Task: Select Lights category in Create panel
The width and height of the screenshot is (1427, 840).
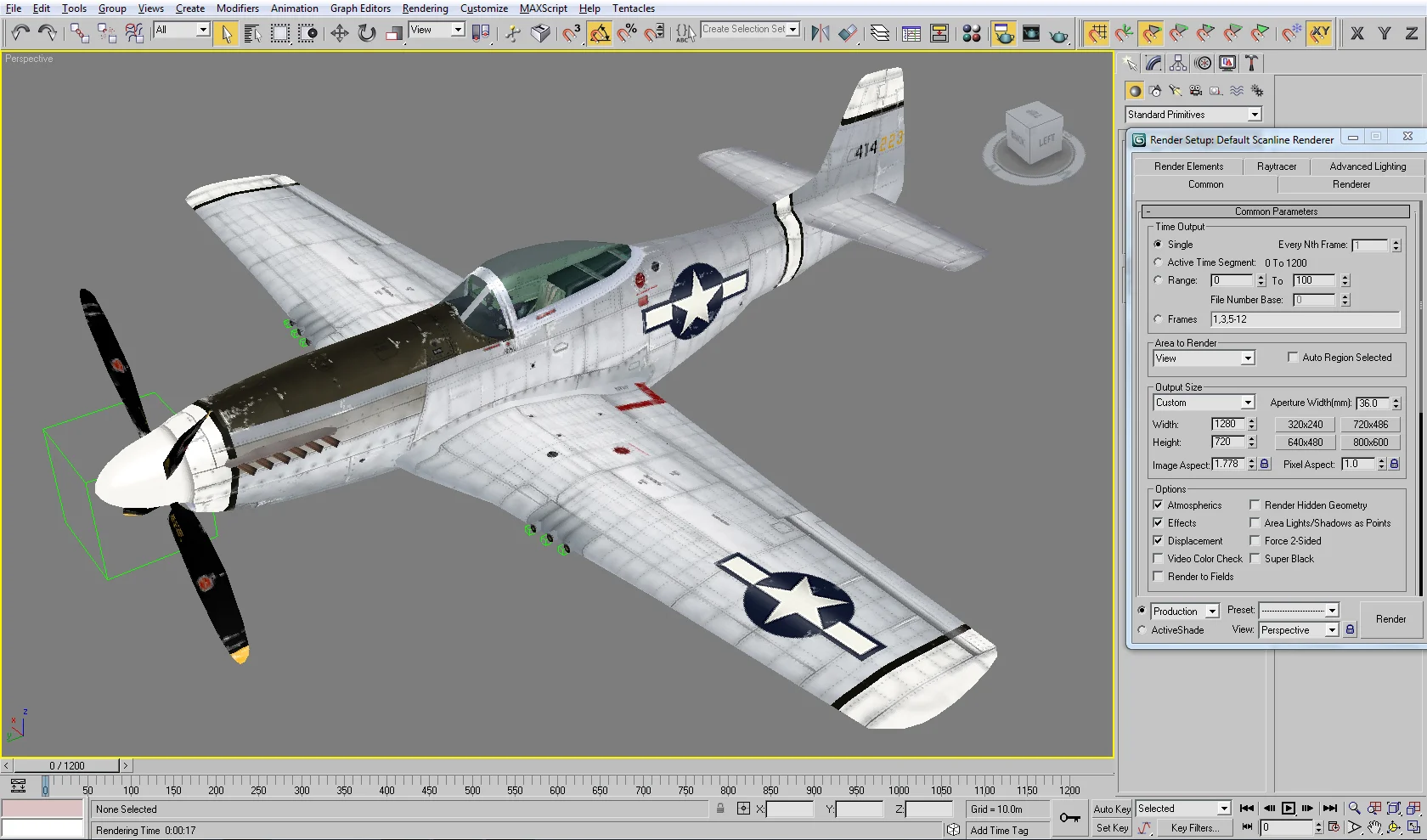Action: click(1176, 91)
